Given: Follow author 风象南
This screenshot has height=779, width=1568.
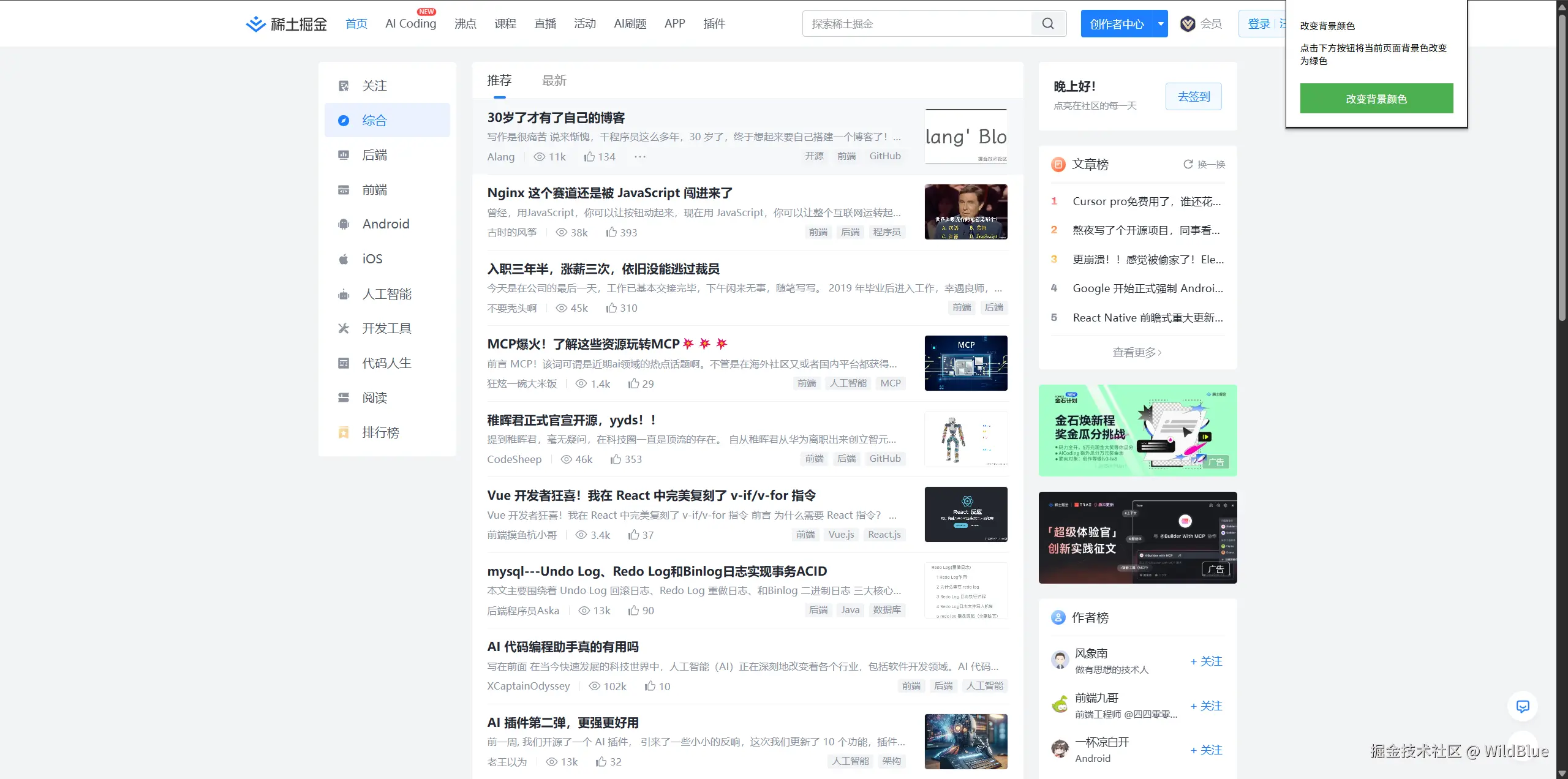Looking at the screenshot, I should (x=1206, y=661).
